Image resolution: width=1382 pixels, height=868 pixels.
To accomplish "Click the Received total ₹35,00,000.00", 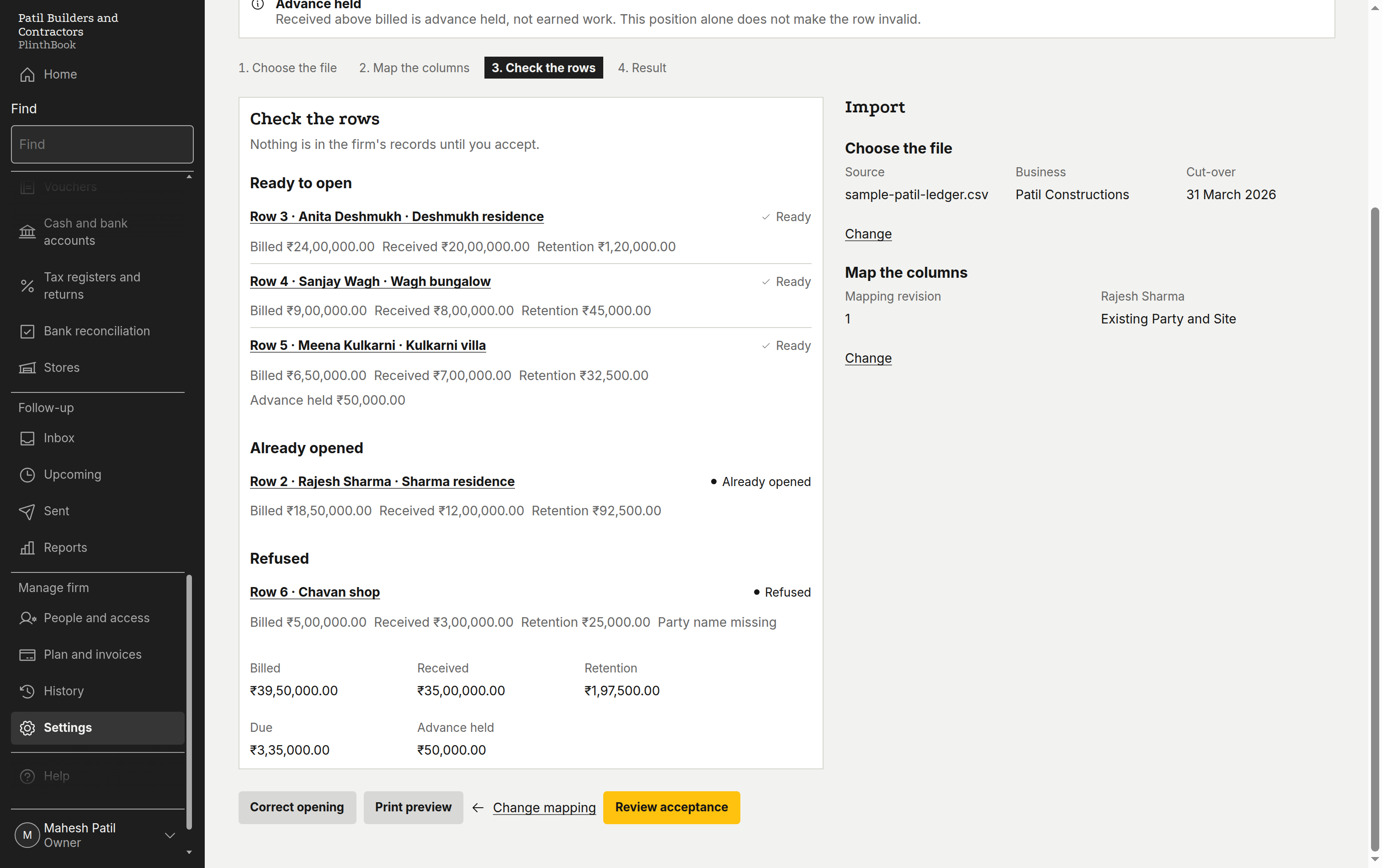I will coord(461,691).
